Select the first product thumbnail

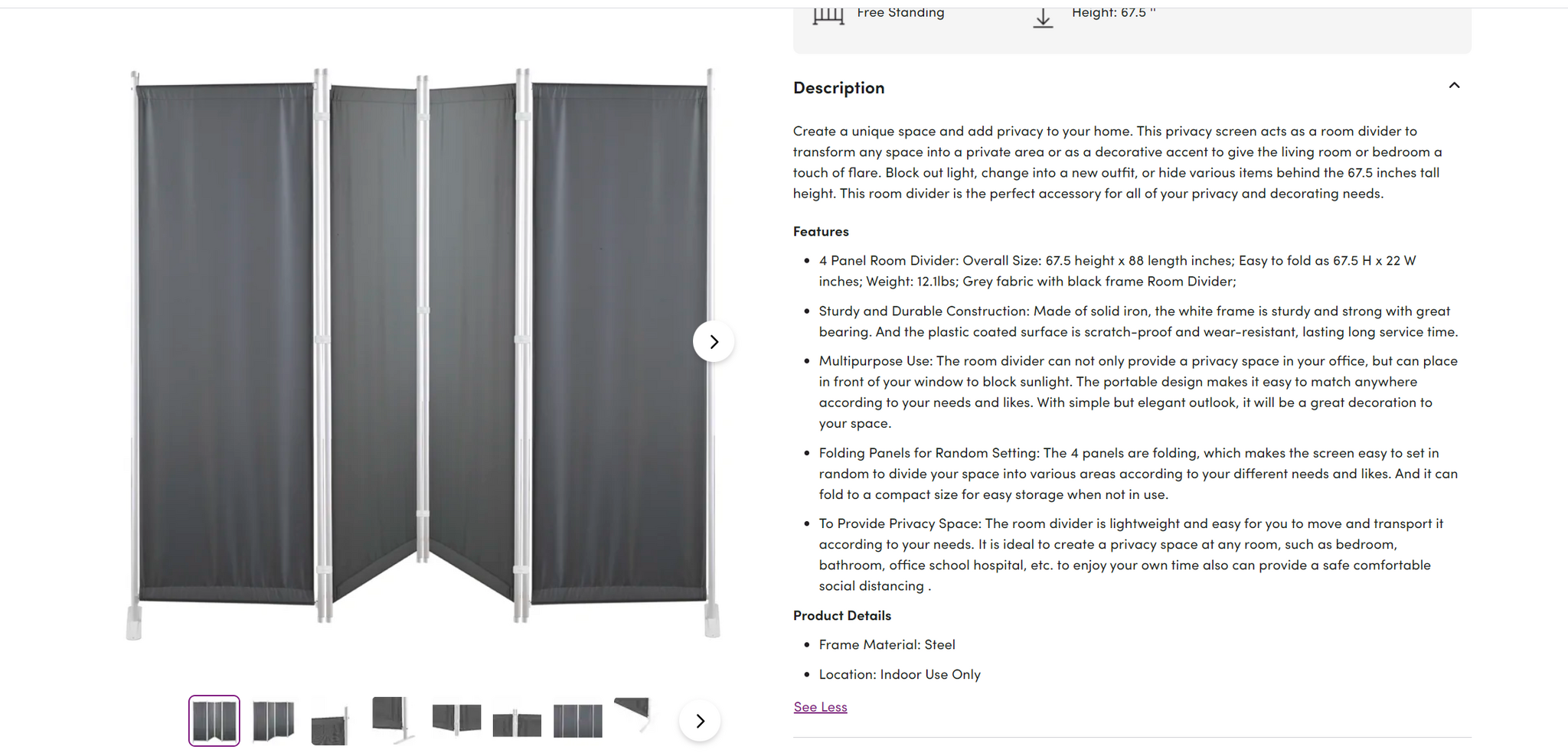pos(214,721)
